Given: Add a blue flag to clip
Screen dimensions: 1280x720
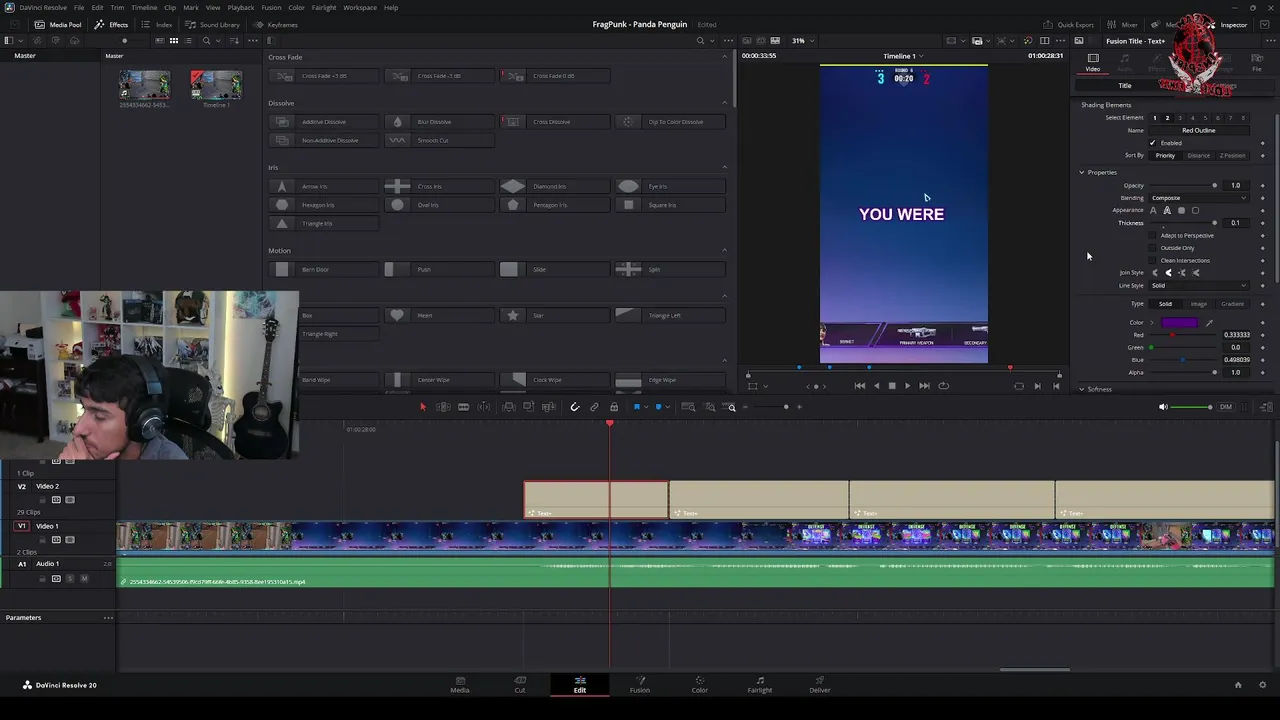Looking at the screenshot, I should [x=637, y=407].
